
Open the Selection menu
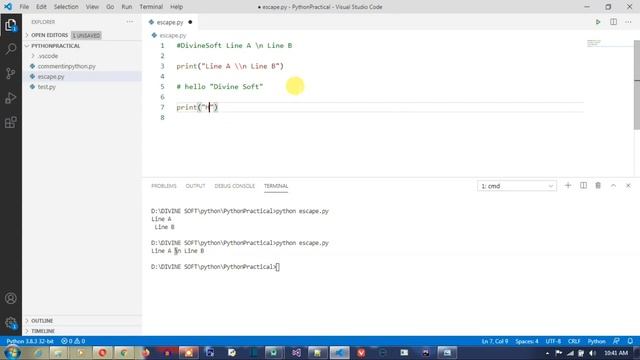click(x=66, y=7)
